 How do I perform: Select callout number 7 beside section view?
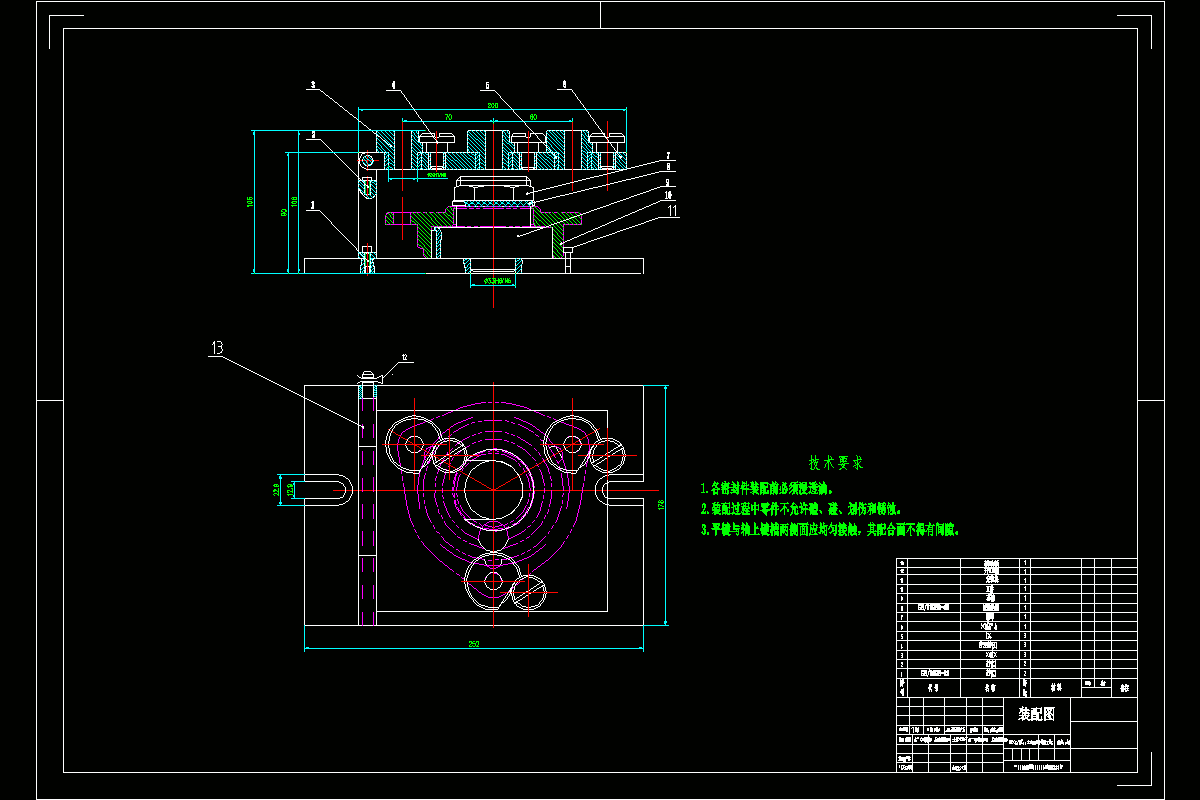click(669, 157)
